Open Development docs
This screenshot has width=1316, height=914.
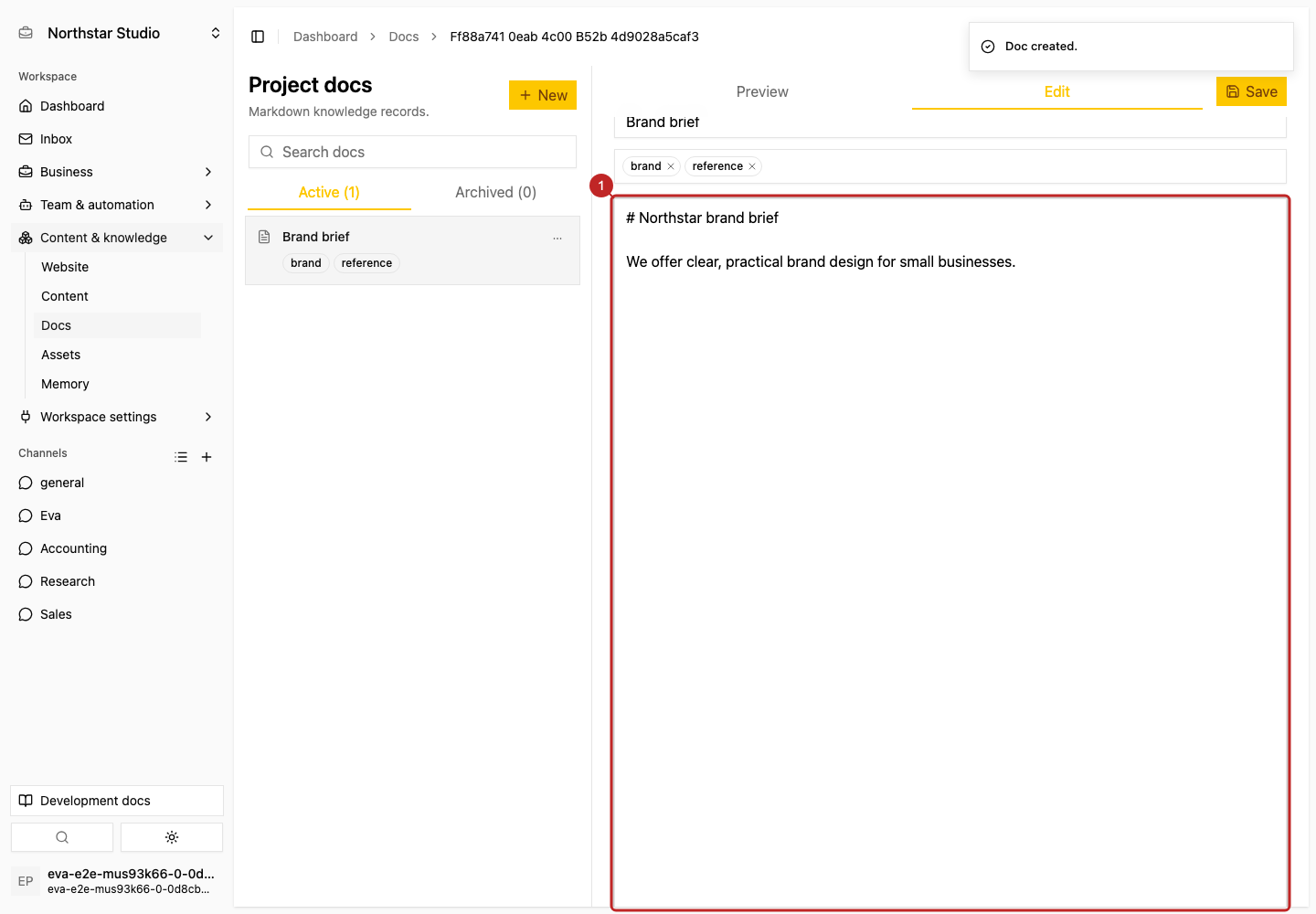[x=117, y=801]
